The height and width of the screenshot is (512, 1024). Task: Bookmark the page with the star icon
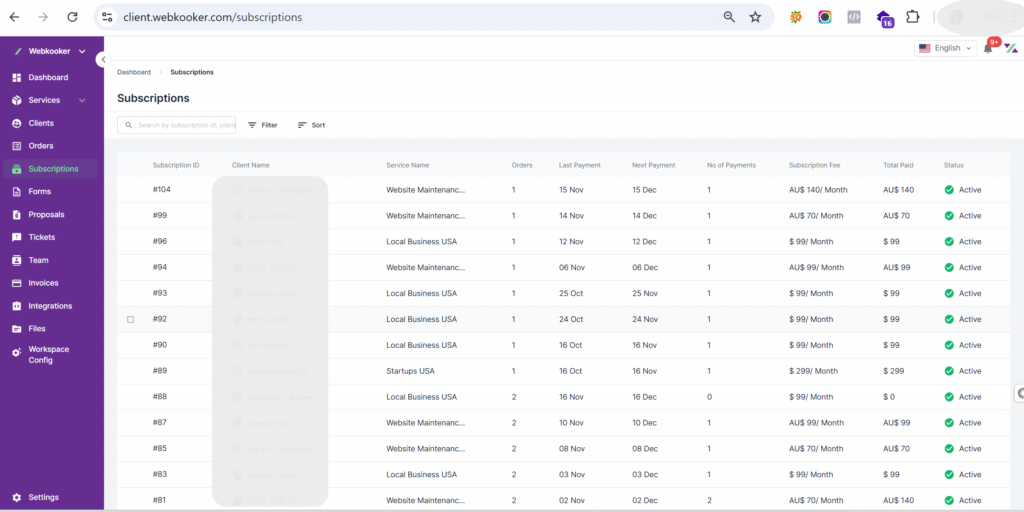(x=755, y=17)
